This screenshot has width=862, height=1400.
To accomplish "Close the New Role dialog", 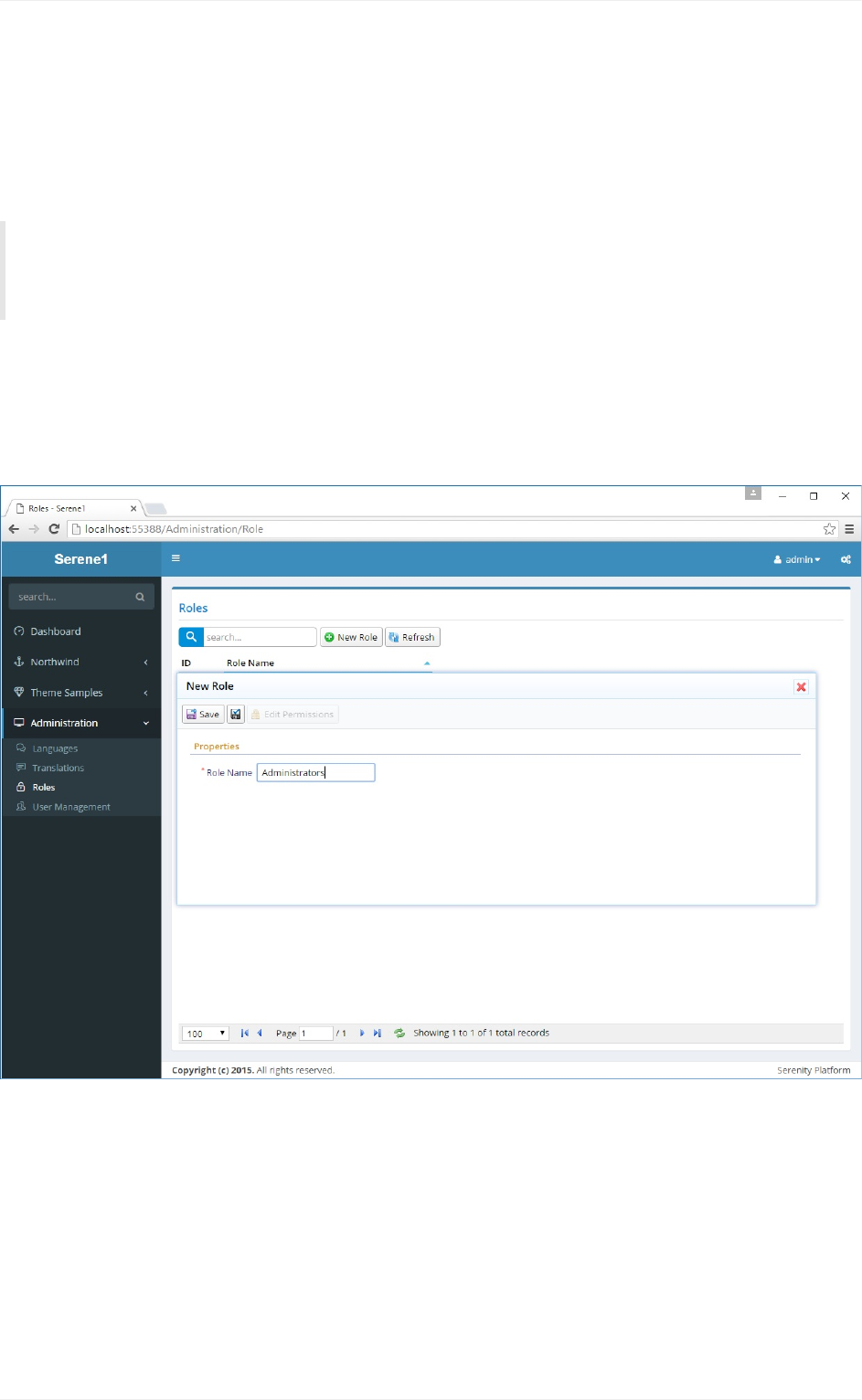I will tap(801, 687).
